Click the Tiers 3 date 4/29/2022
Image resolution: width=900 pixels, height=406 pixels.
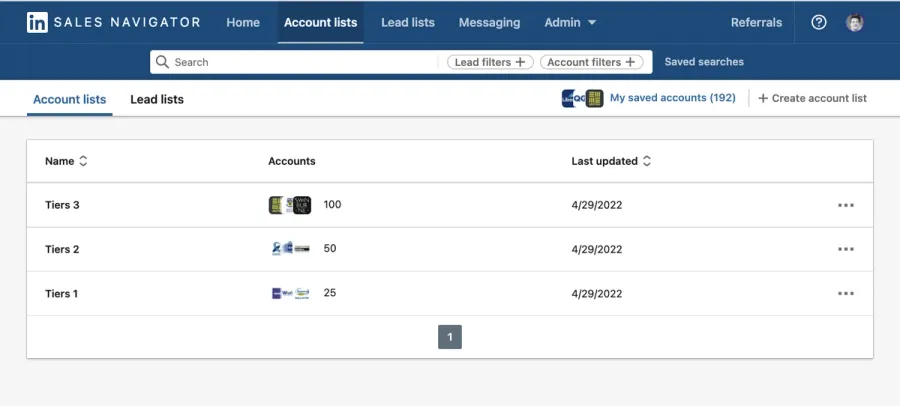597,205
